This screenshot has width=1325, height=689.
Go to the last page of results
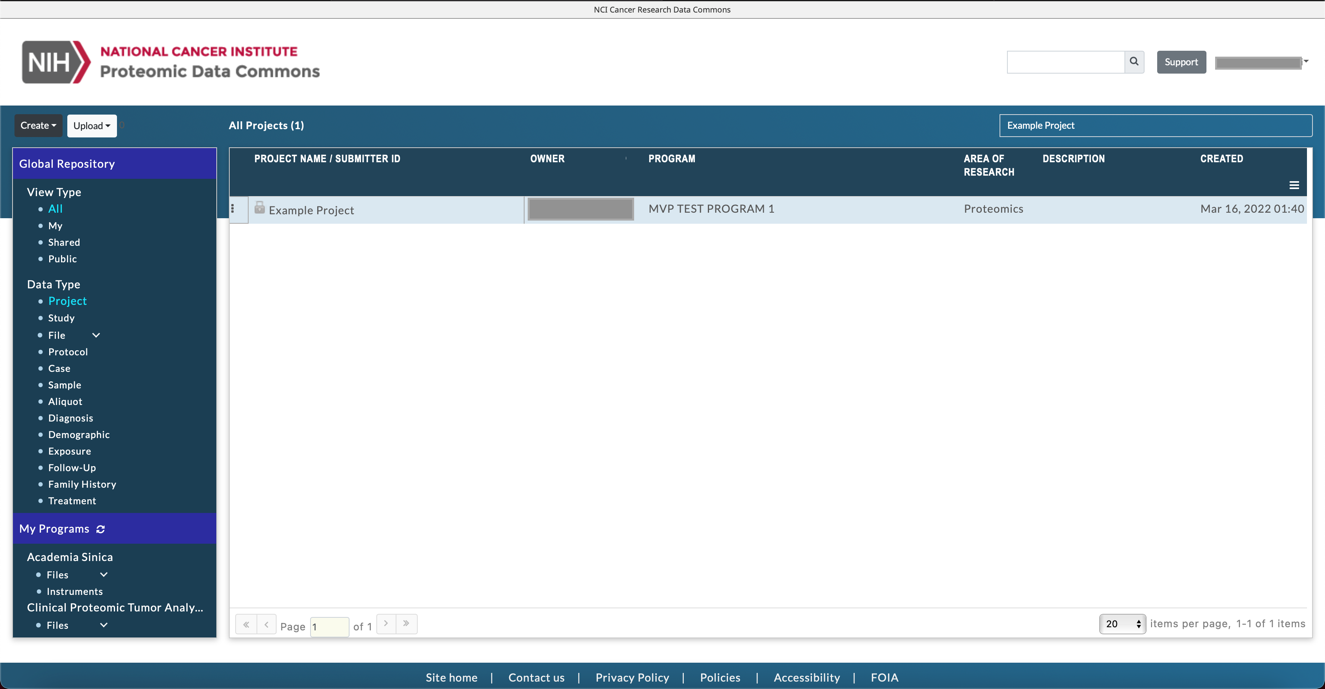[x=406, y=624]
